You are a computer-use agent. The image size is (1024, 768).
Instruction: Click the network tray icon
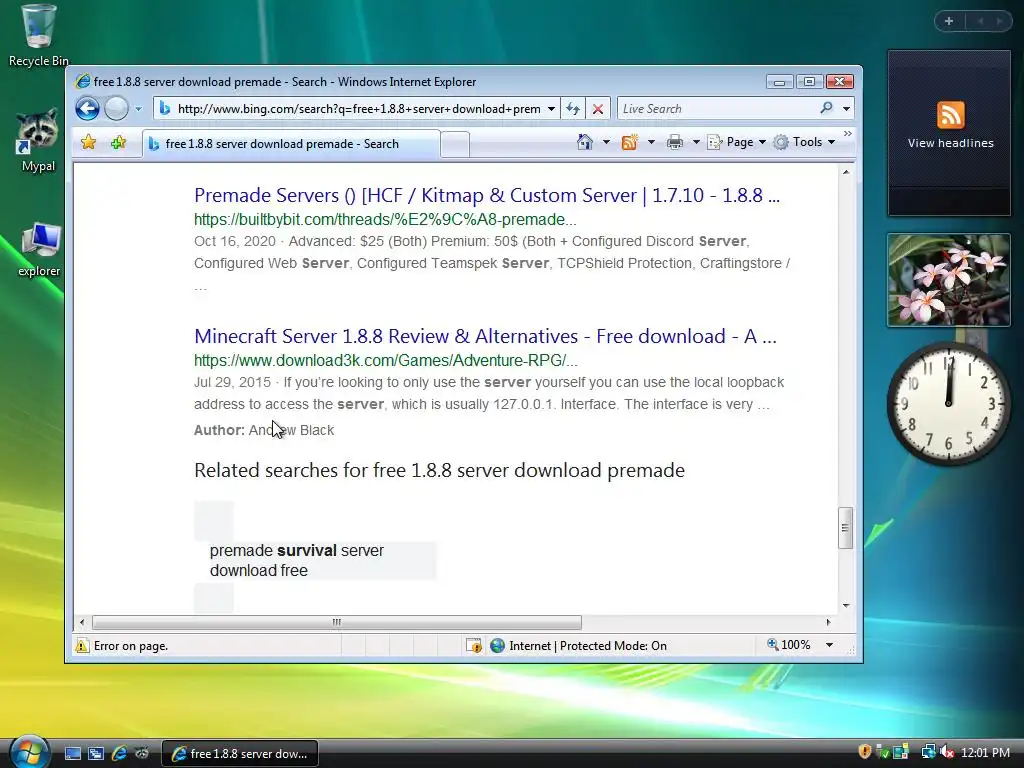[927, 752]
